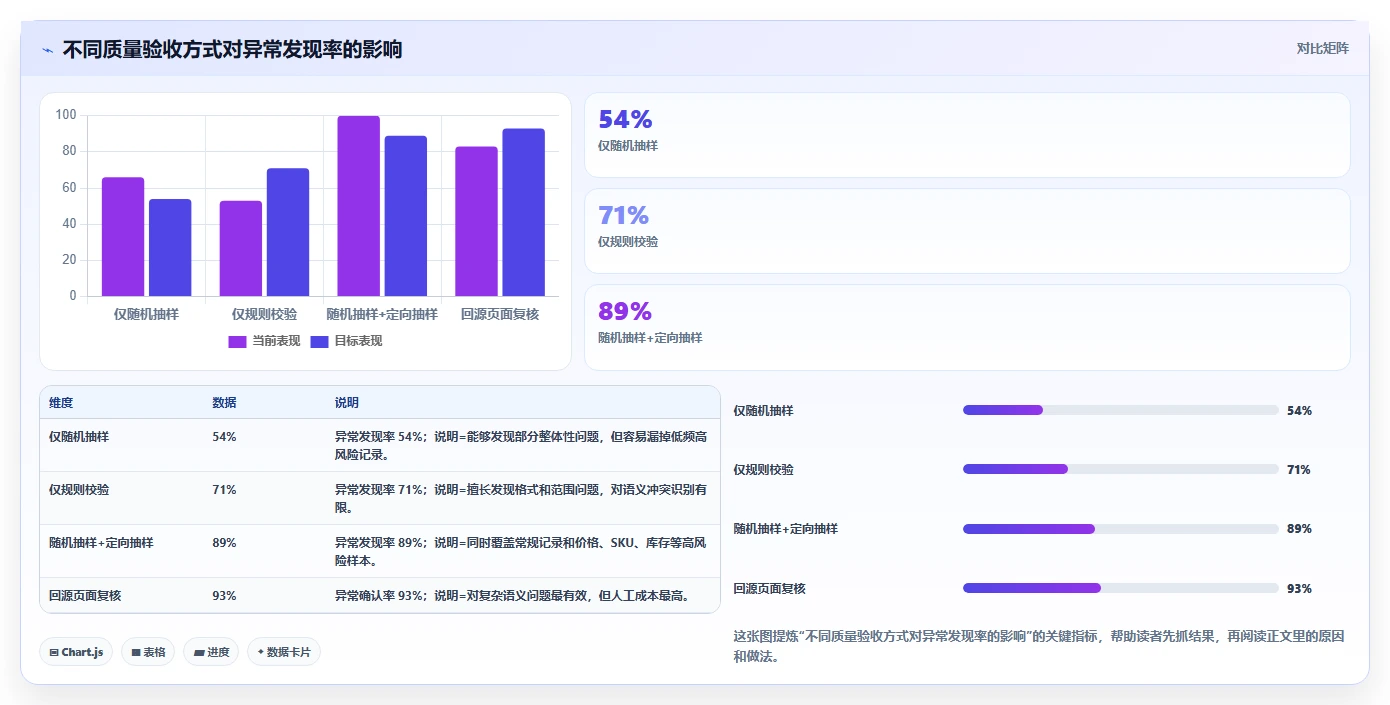Image resolution: width=1390 pixels, height=705 pixels.
Task: Click the purple 仅随机抽样 current-performance bar
Action: tap(123, 237)
